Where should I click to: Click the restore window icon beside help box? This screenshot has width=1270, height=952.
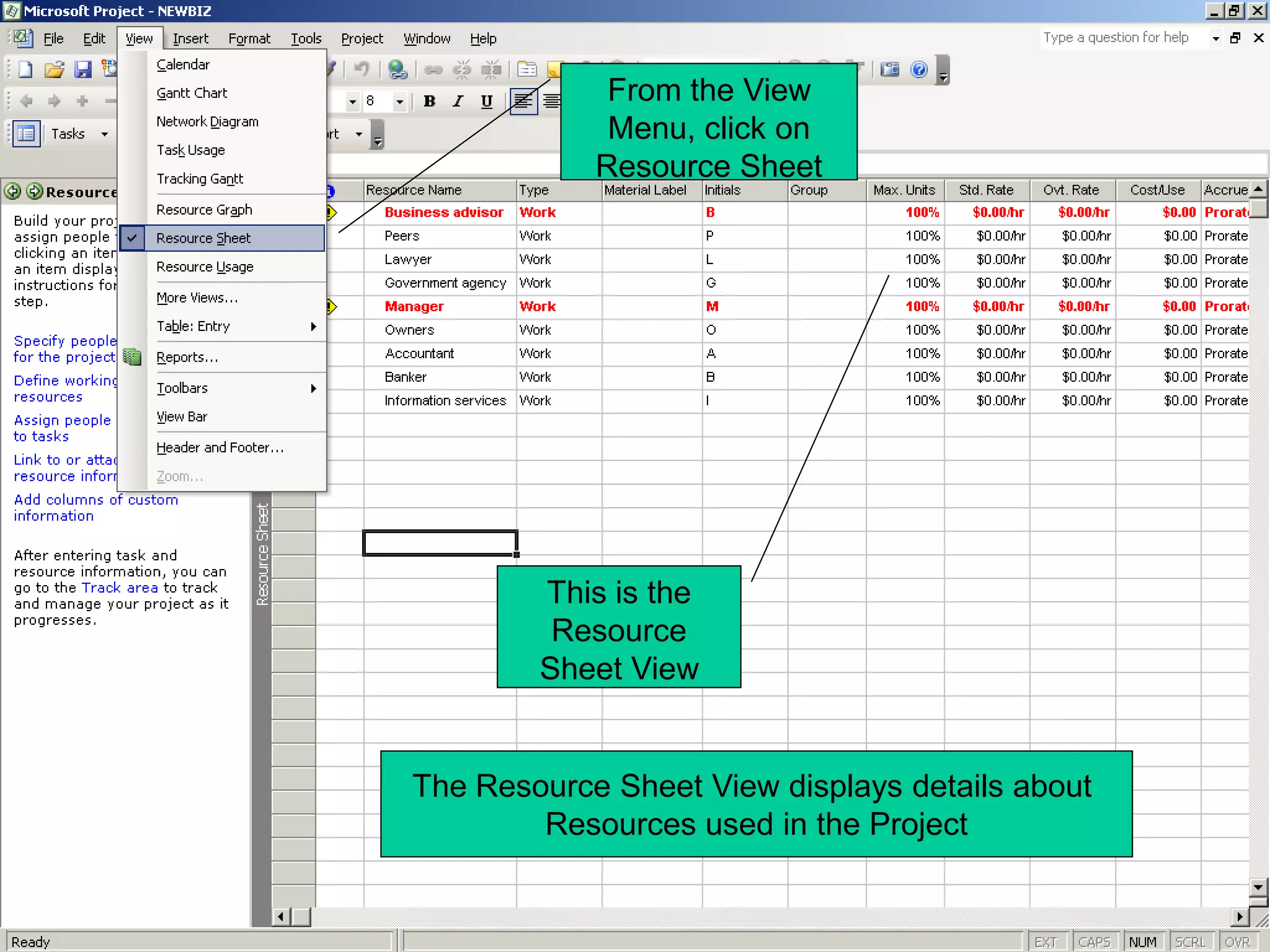(x=1235, y=38)
